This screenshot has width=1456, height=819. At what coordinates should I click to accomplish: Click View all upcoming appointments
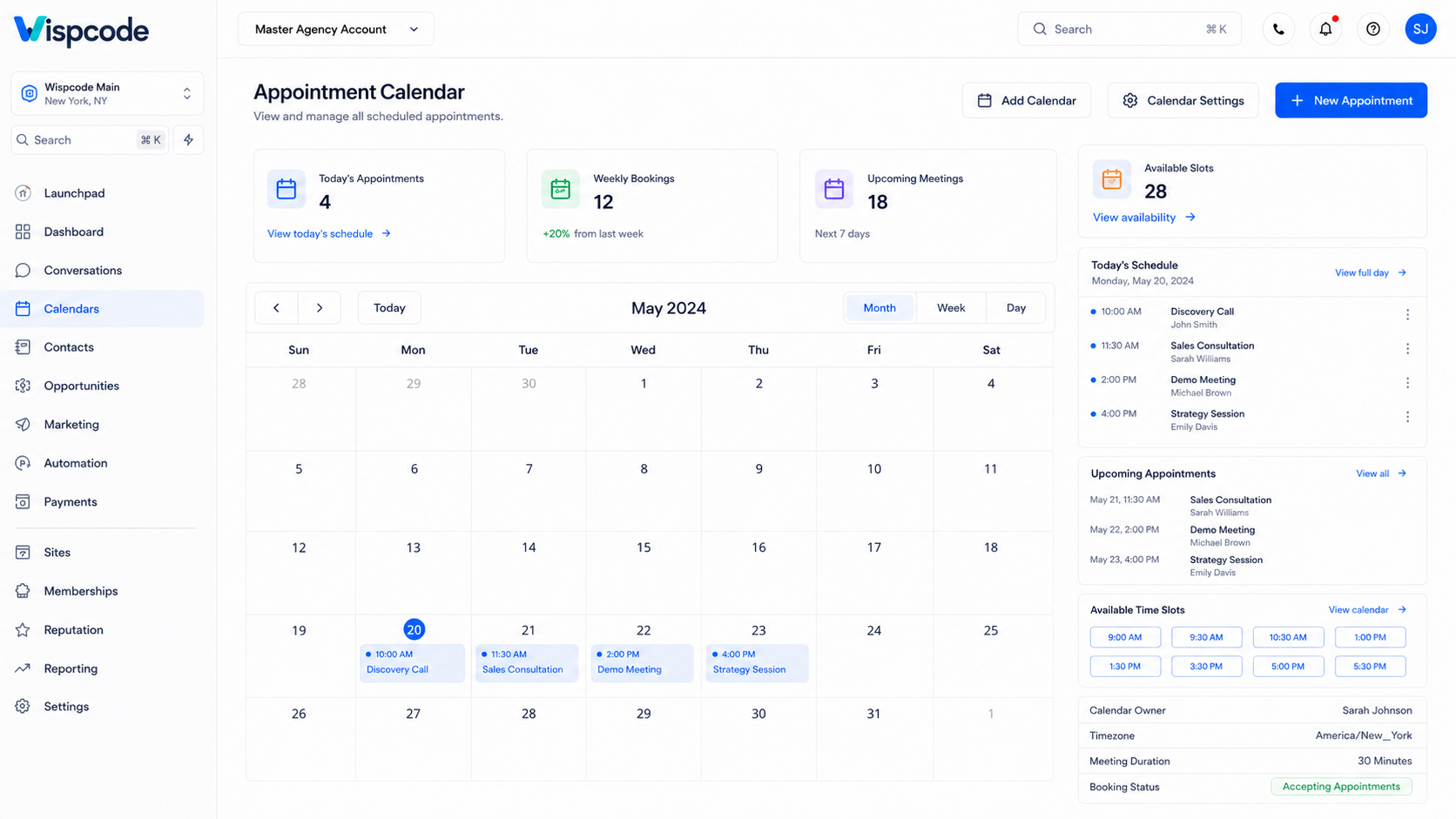coord(1381,473)
